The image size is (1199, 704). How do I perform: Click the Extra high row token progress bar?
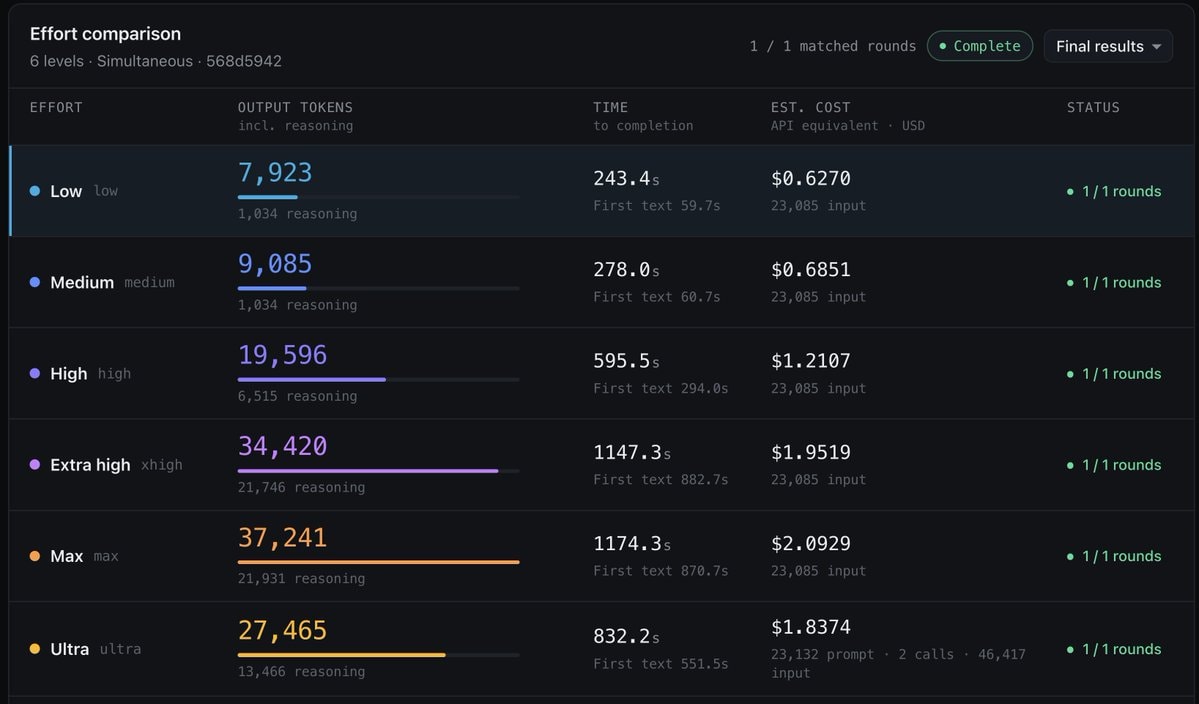coord(379,471)
